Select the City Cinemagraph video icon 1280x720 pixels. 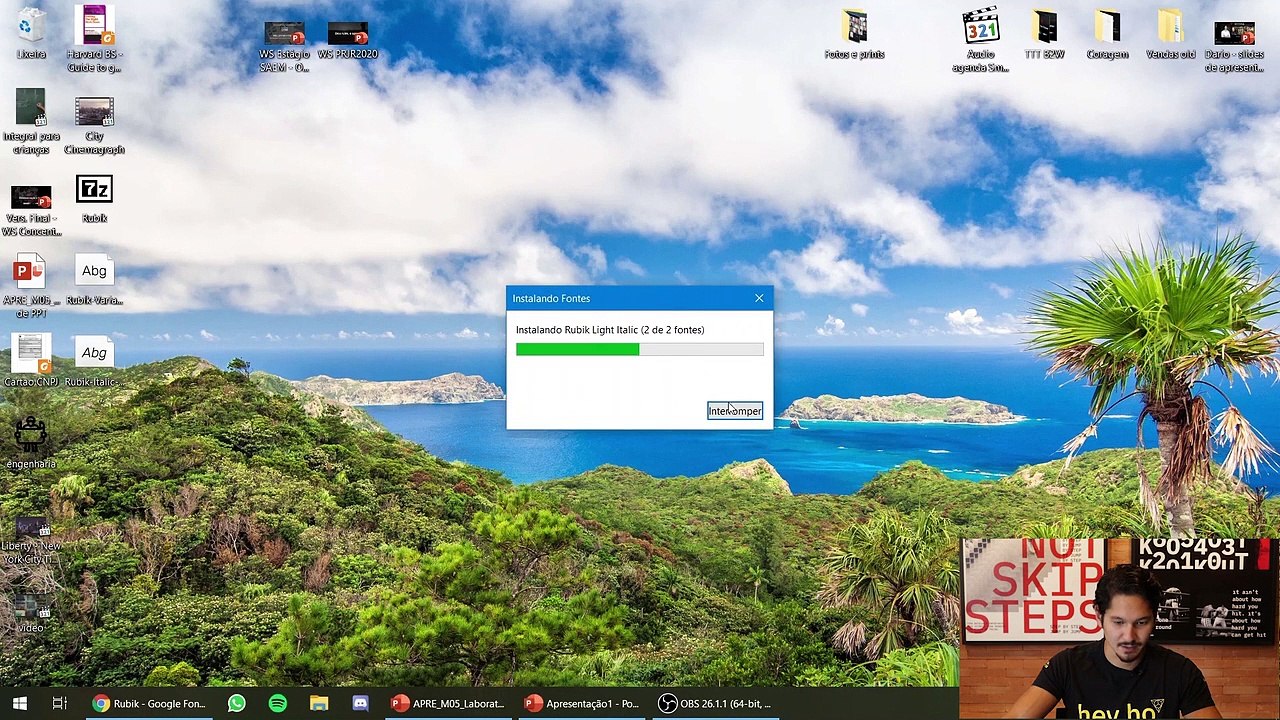pyautogui.click(x=94, y=125)
